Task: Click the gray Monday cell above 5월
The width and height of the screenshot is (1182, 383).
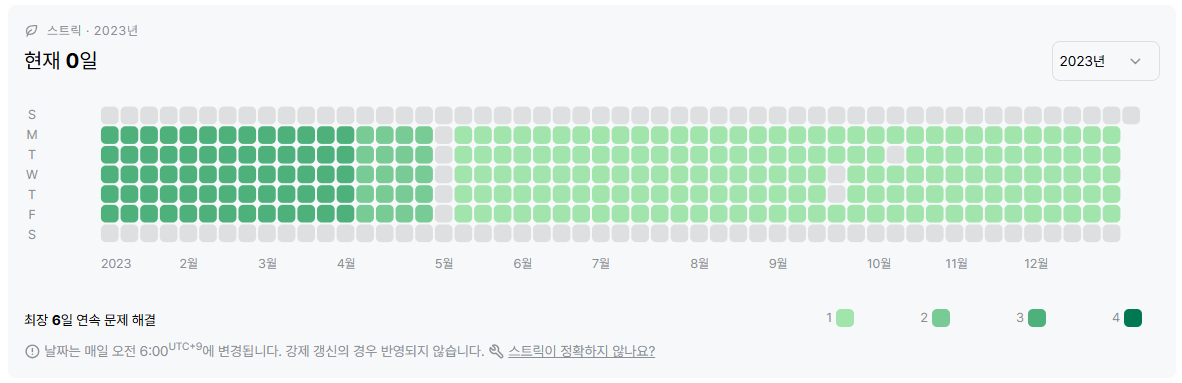Action: coord(444,135)
